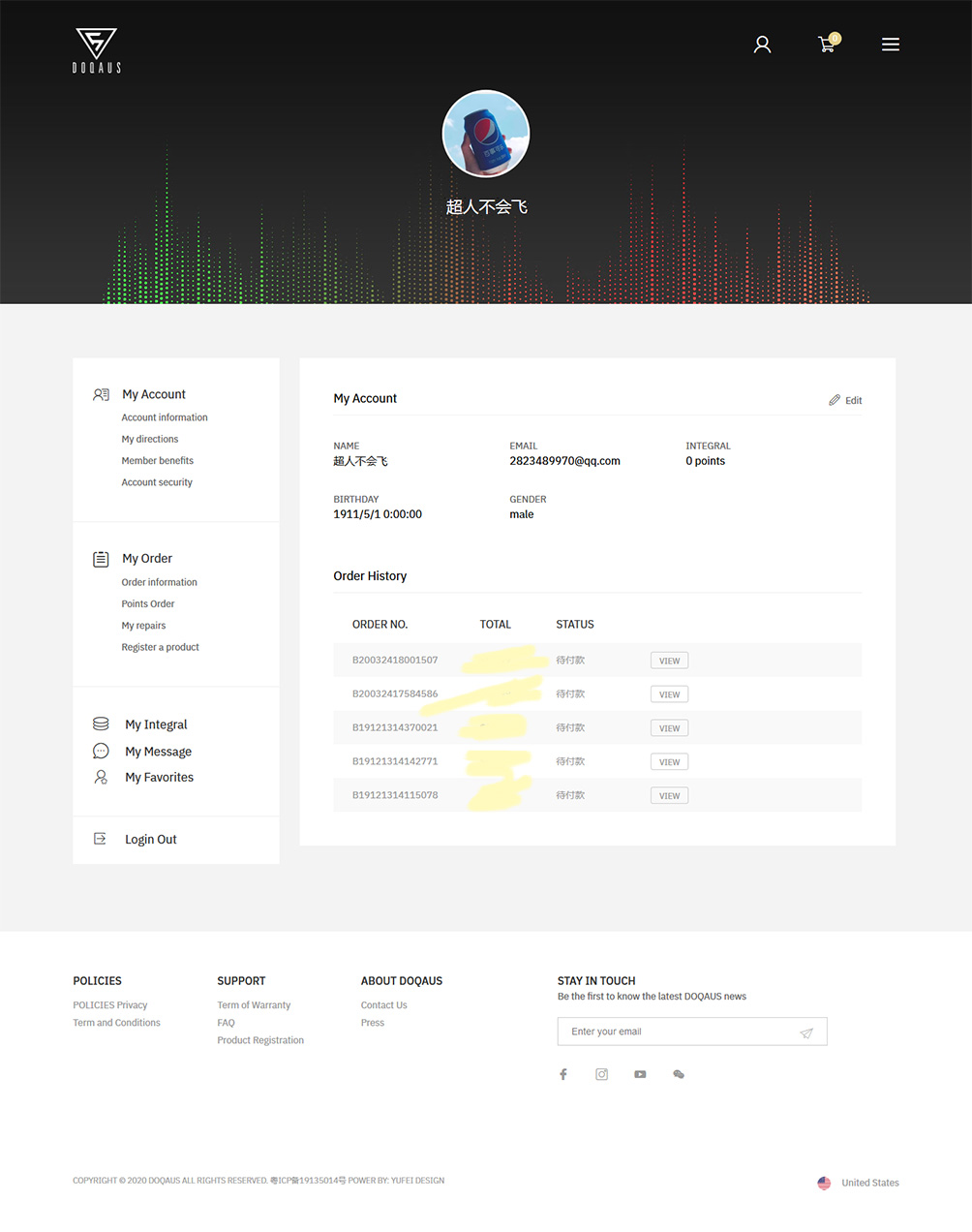Submit email with paper plane icon
This screenshot has height=1232, width=972.
click(x=805, y=1032)
